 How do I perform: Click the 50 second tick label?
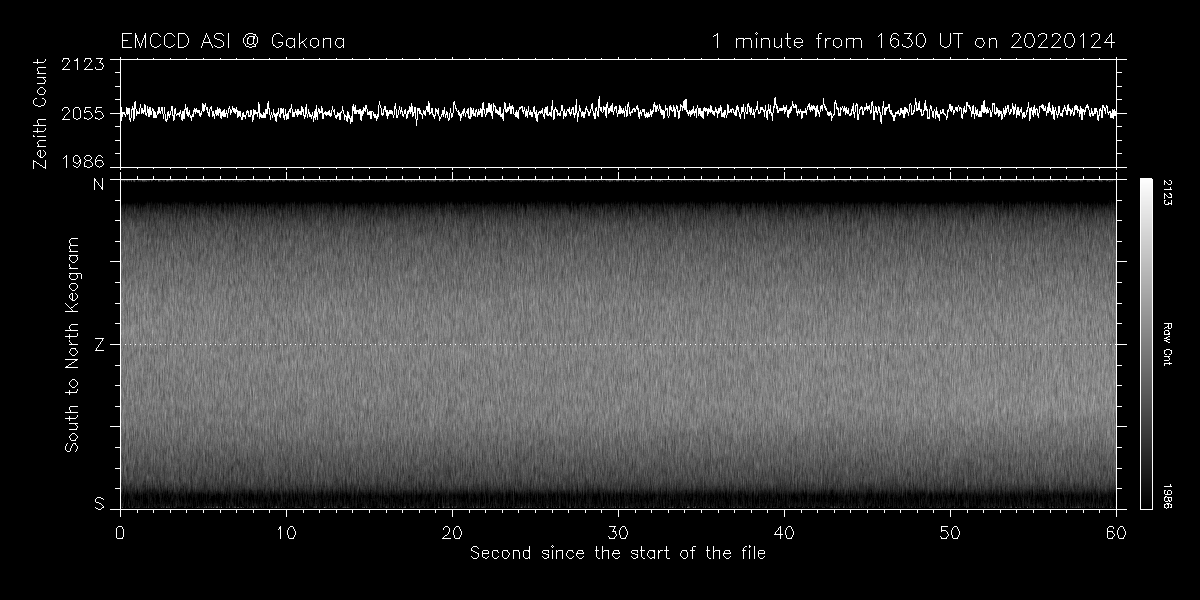pyautogui.click(x=950, y=531)
